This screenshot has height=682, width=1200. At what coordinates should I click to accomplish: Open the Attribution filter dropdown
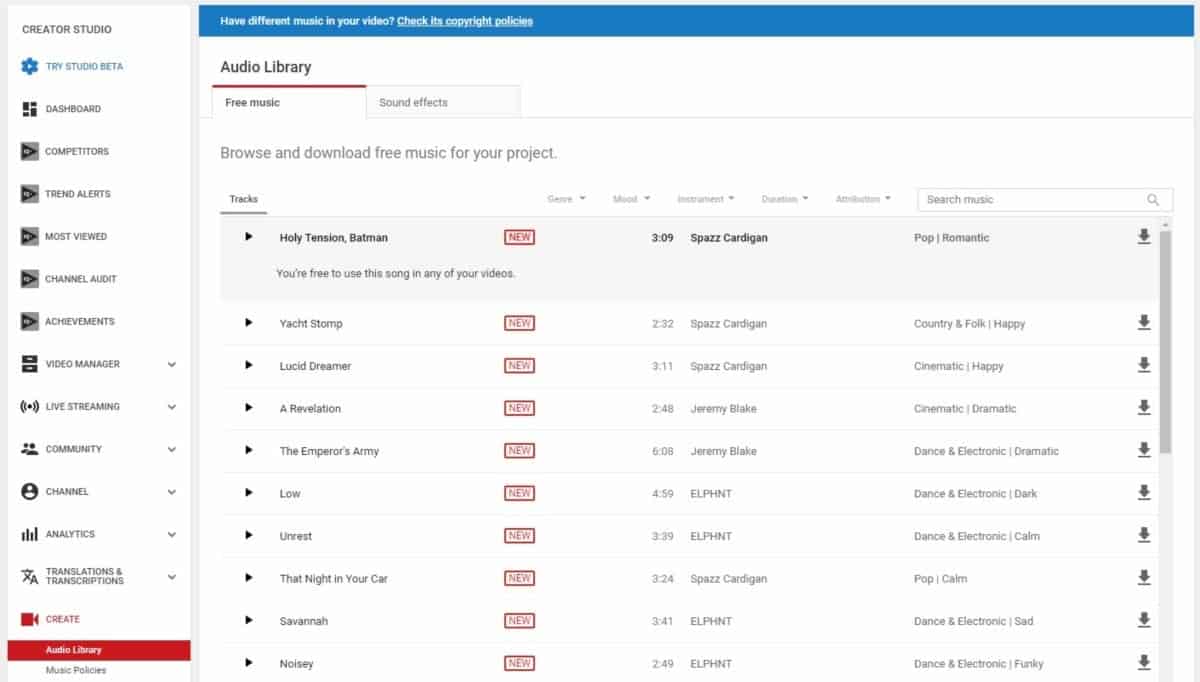tap(863, 199)
